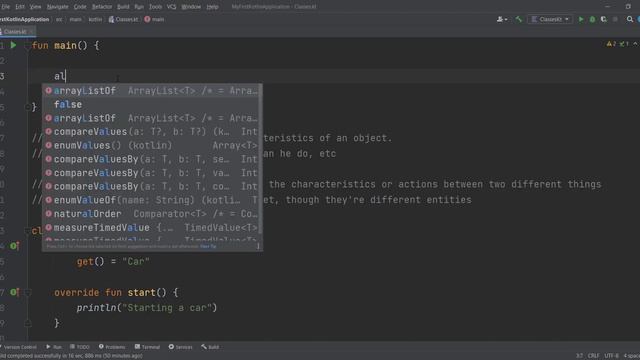Click the CRLF line separator in status bar
The image size is (640, 360).
[593, 356]
